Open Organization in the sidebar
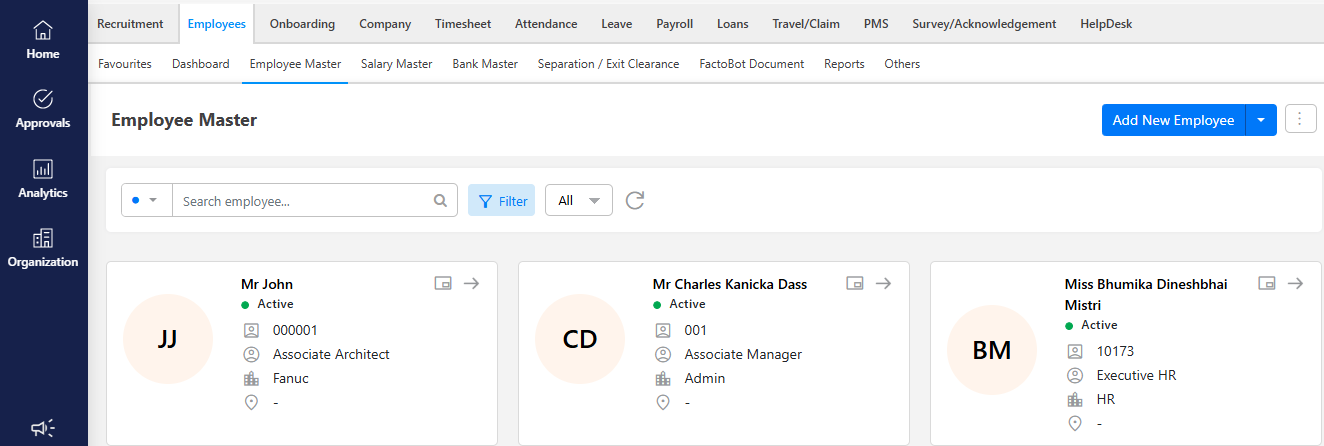 point(43,248)
